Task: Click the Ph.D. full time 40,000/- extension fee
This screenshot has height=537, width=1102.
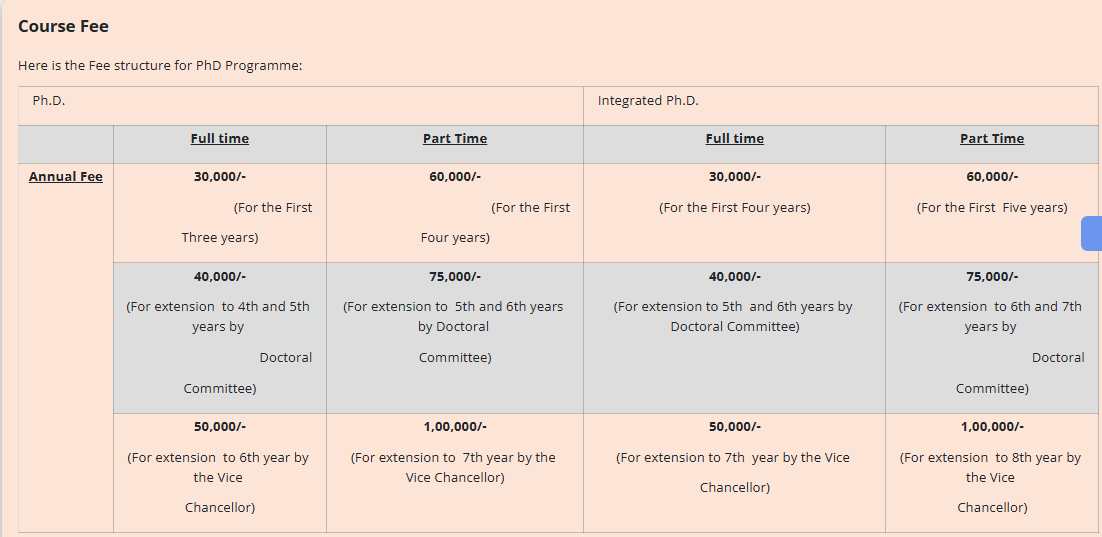Action: (x=219, y=276)
